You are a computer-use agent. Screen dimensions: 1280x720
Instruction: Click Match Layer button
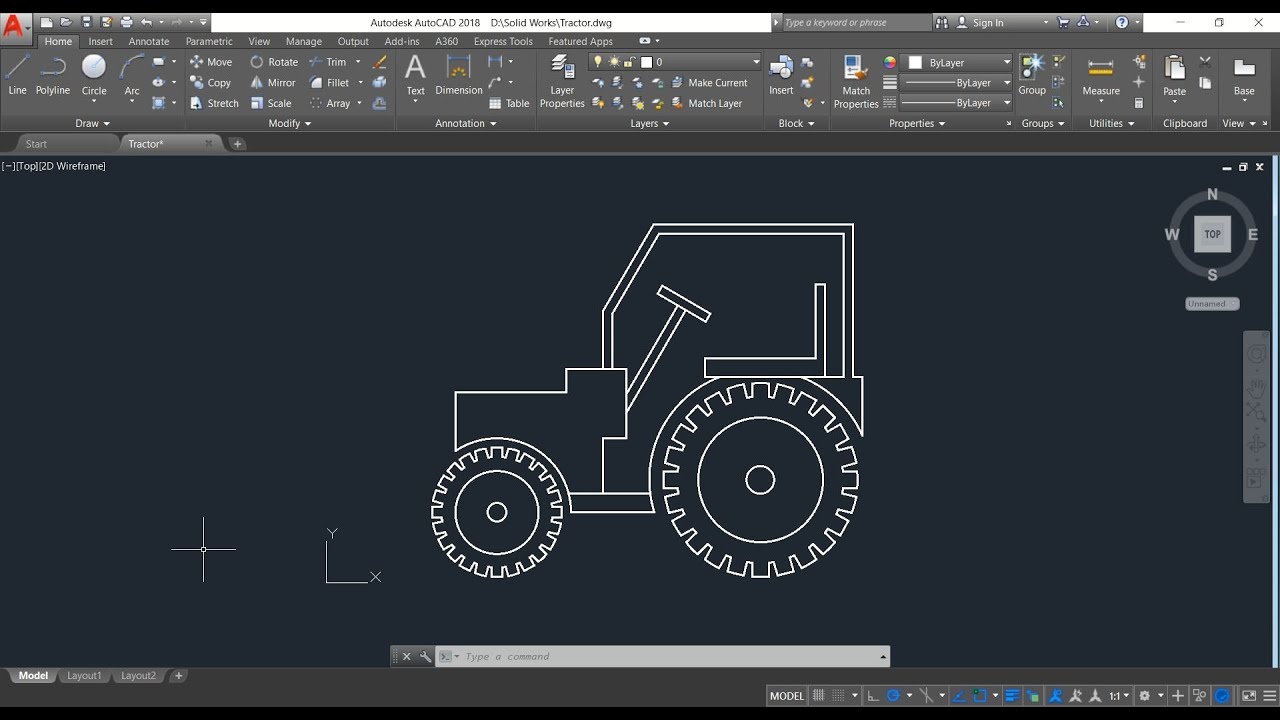tap(706, 103)
